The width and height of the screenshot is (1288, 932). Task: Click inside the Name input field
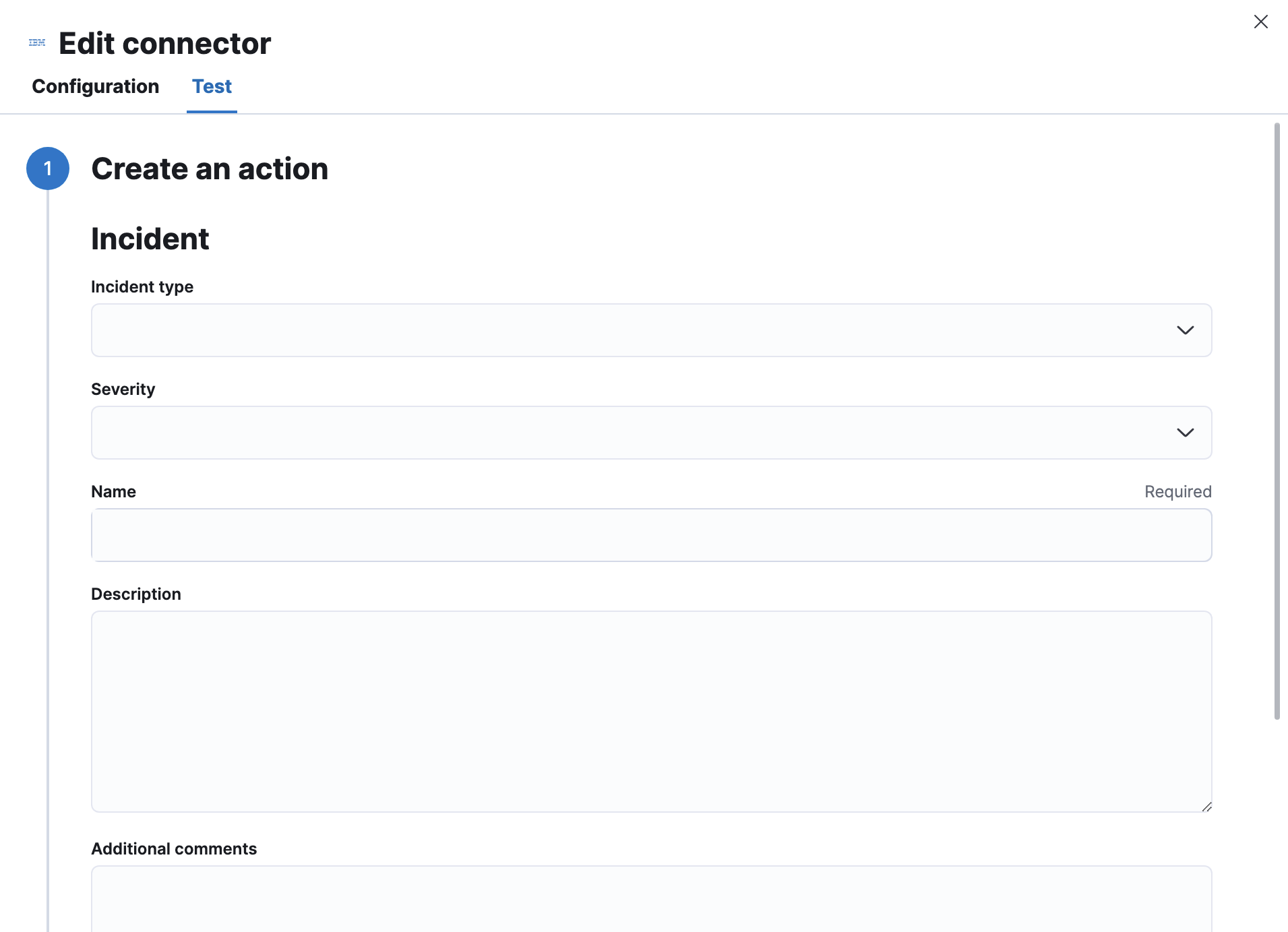click(651, 534)
